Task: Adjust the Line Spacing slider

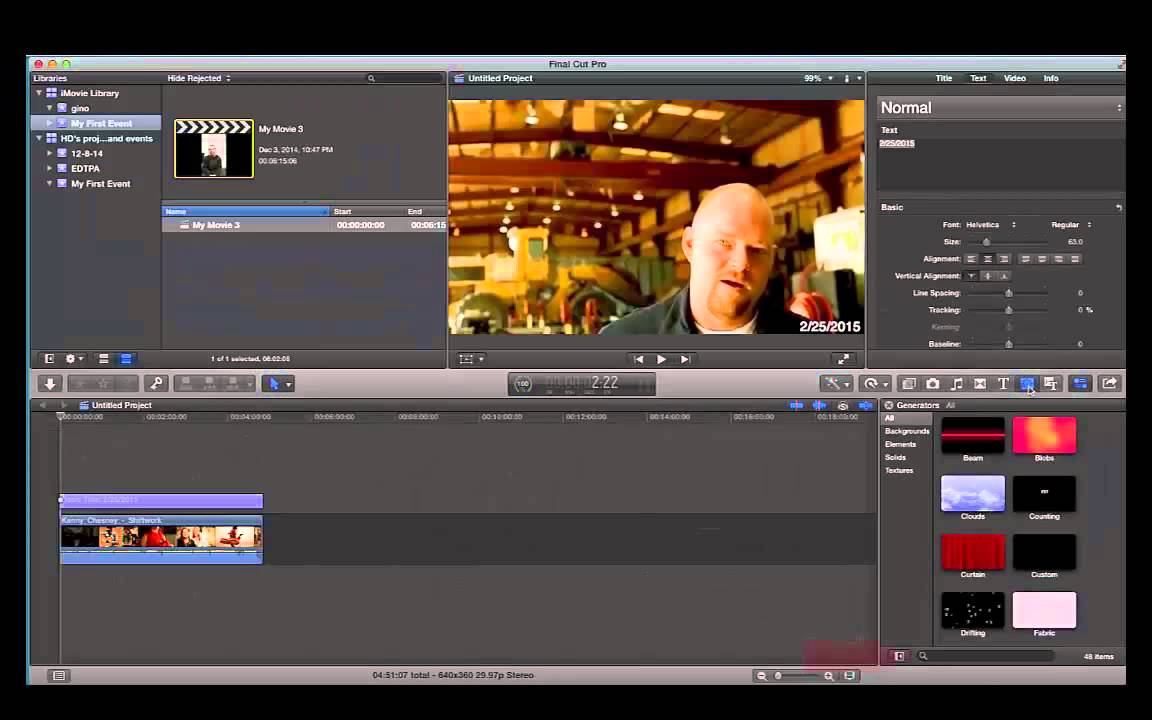Action: 1009,293
